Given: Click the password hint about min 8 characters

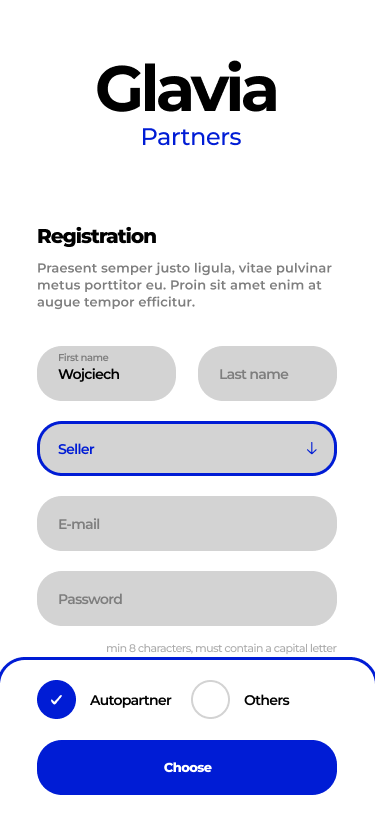Looking at the screenshot, I should (x=222, y=648).
